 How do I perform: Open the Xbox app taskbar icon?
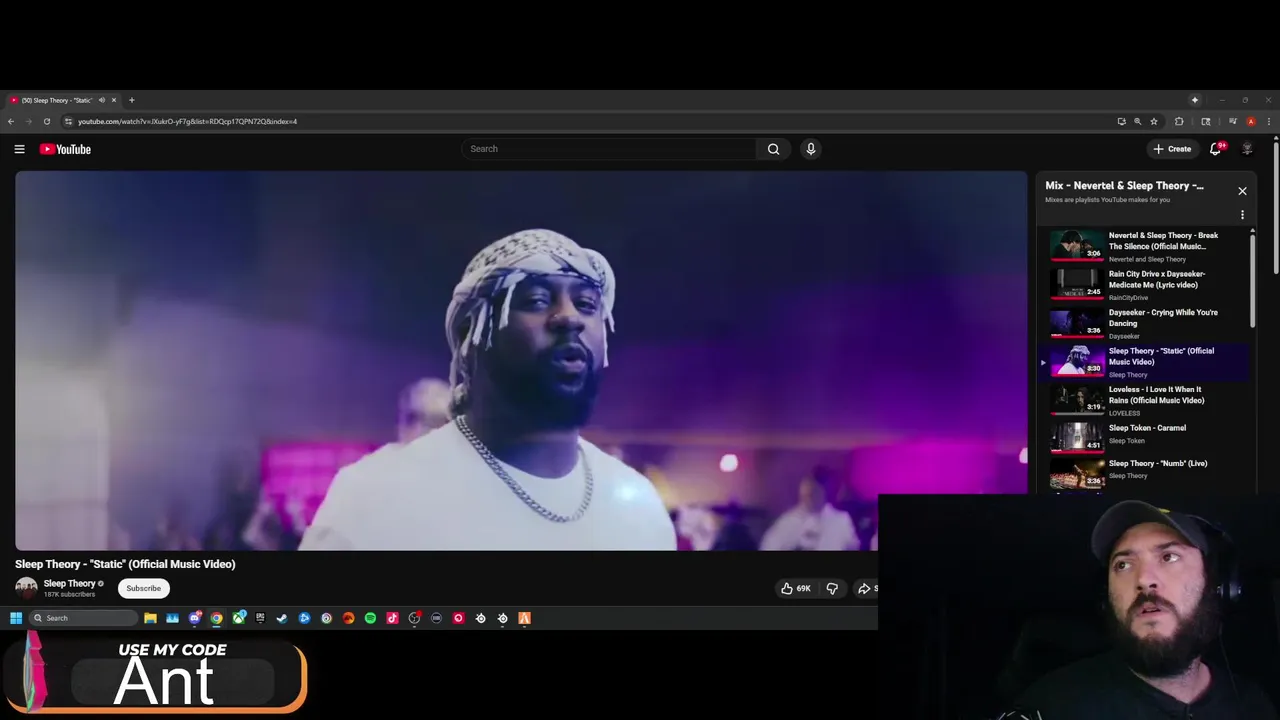coord(238,618)
